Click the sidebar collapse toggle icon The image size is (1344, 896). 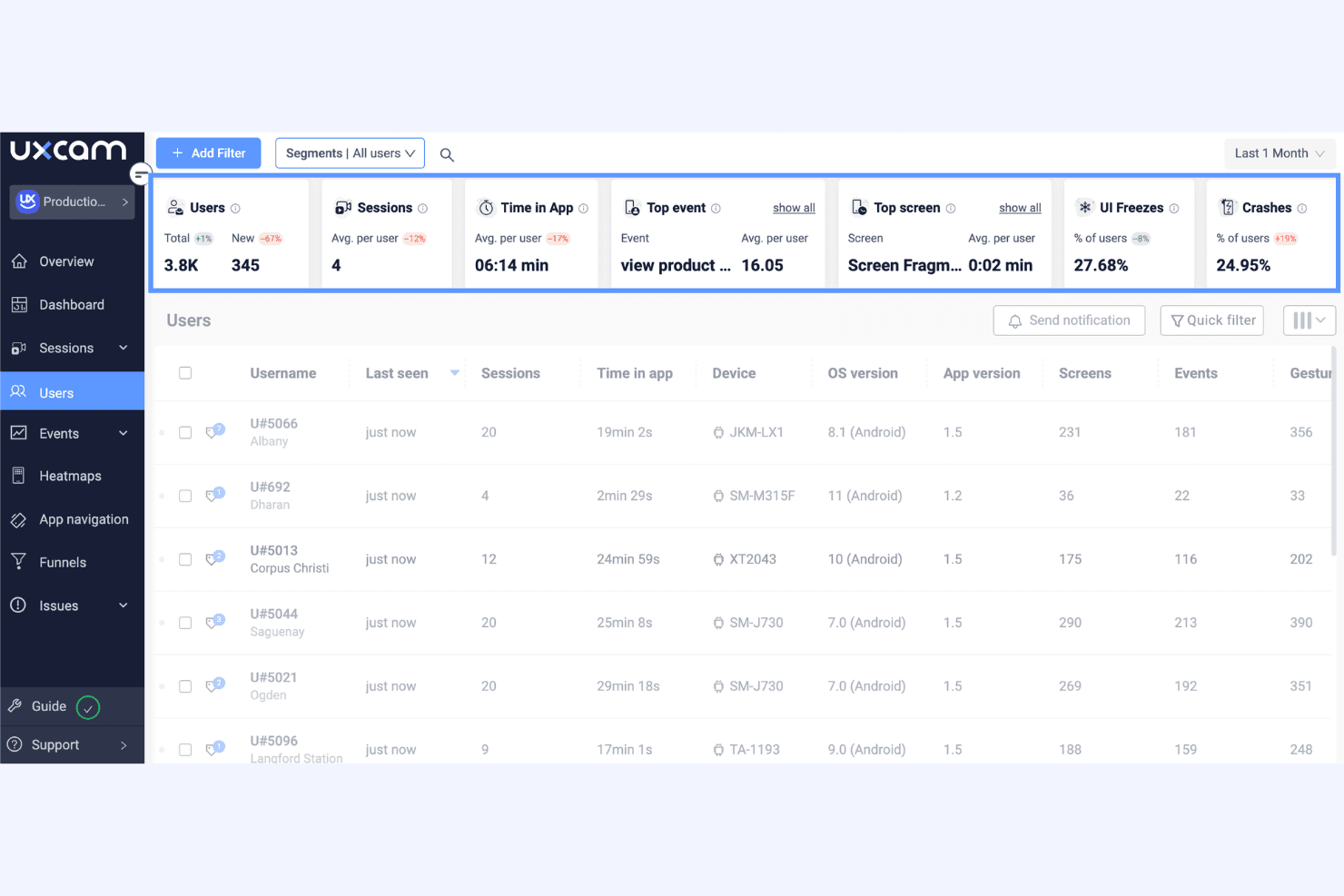pyautogui.click(x=141, y=174)
